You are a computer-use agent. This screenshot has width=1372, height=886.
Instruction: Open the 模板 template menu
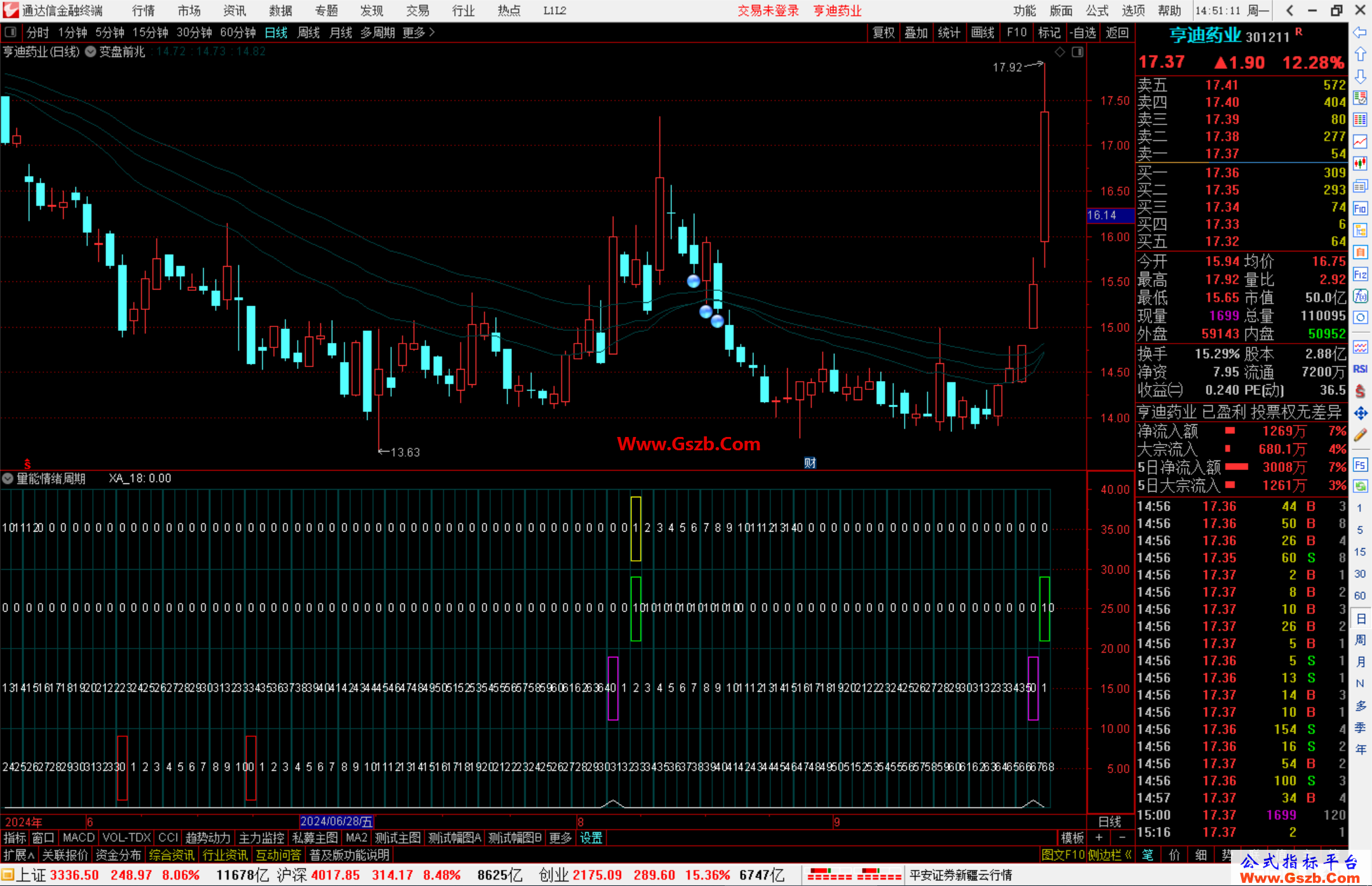(x=1072, y=838)
